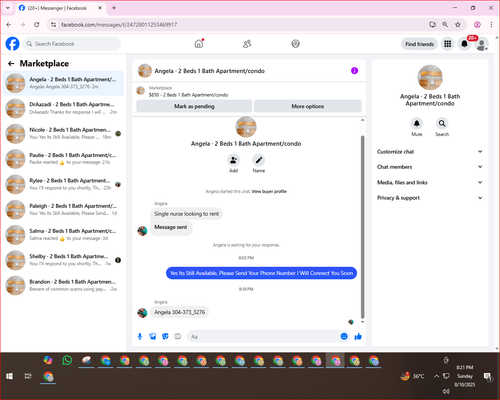Expand Media, files and links section
Viewport: 500px width, 400px height.
[x=430, y=182]
